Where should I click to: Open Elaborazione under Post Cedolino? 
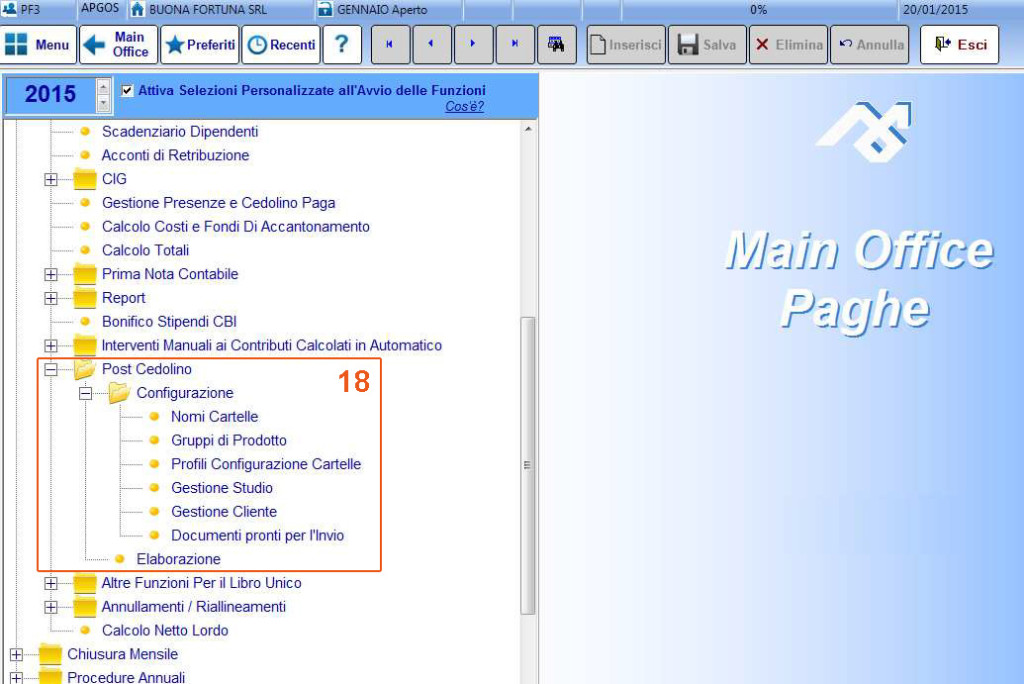click(x=178, y=559)
